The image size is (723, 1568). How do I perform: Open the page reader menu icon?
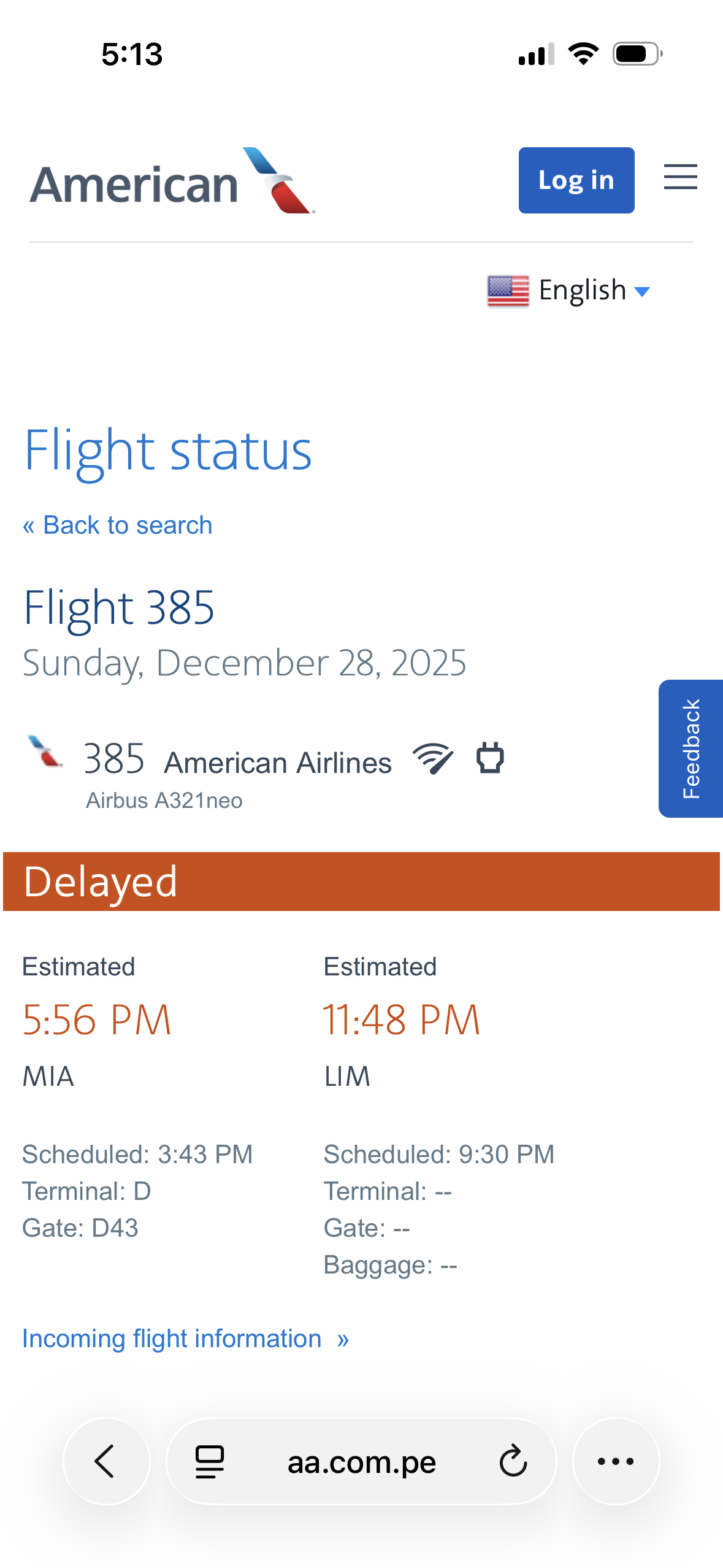coord(210,1461)
